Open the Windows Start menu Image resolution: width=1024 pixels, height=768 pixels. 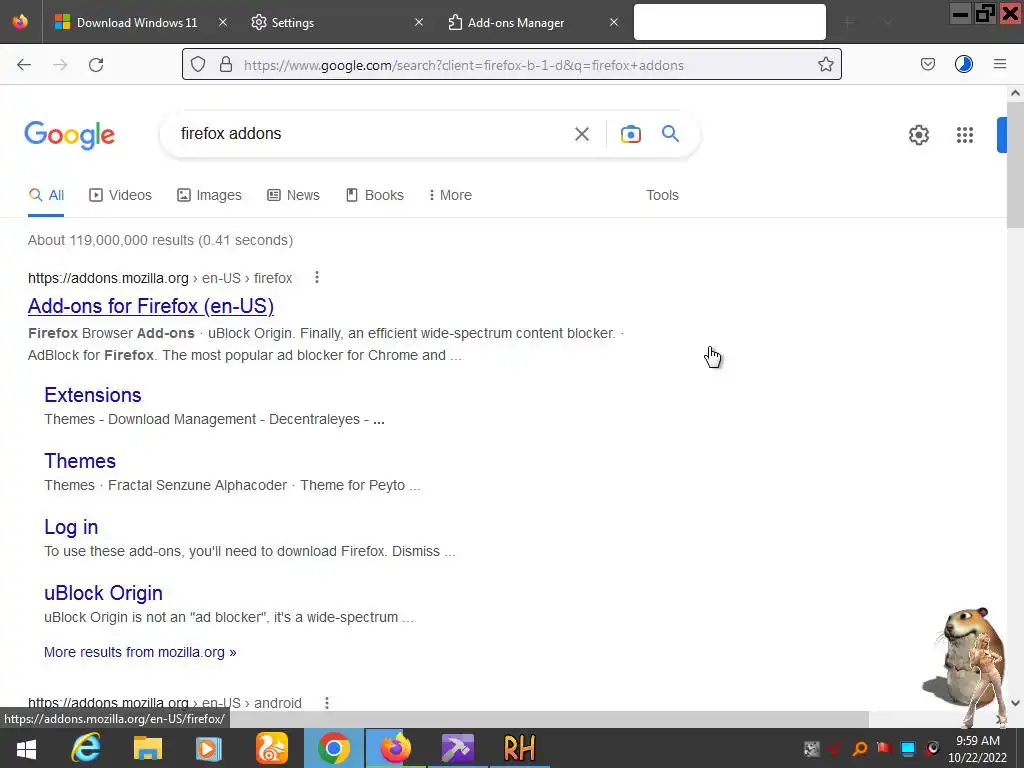click(26, 748)
